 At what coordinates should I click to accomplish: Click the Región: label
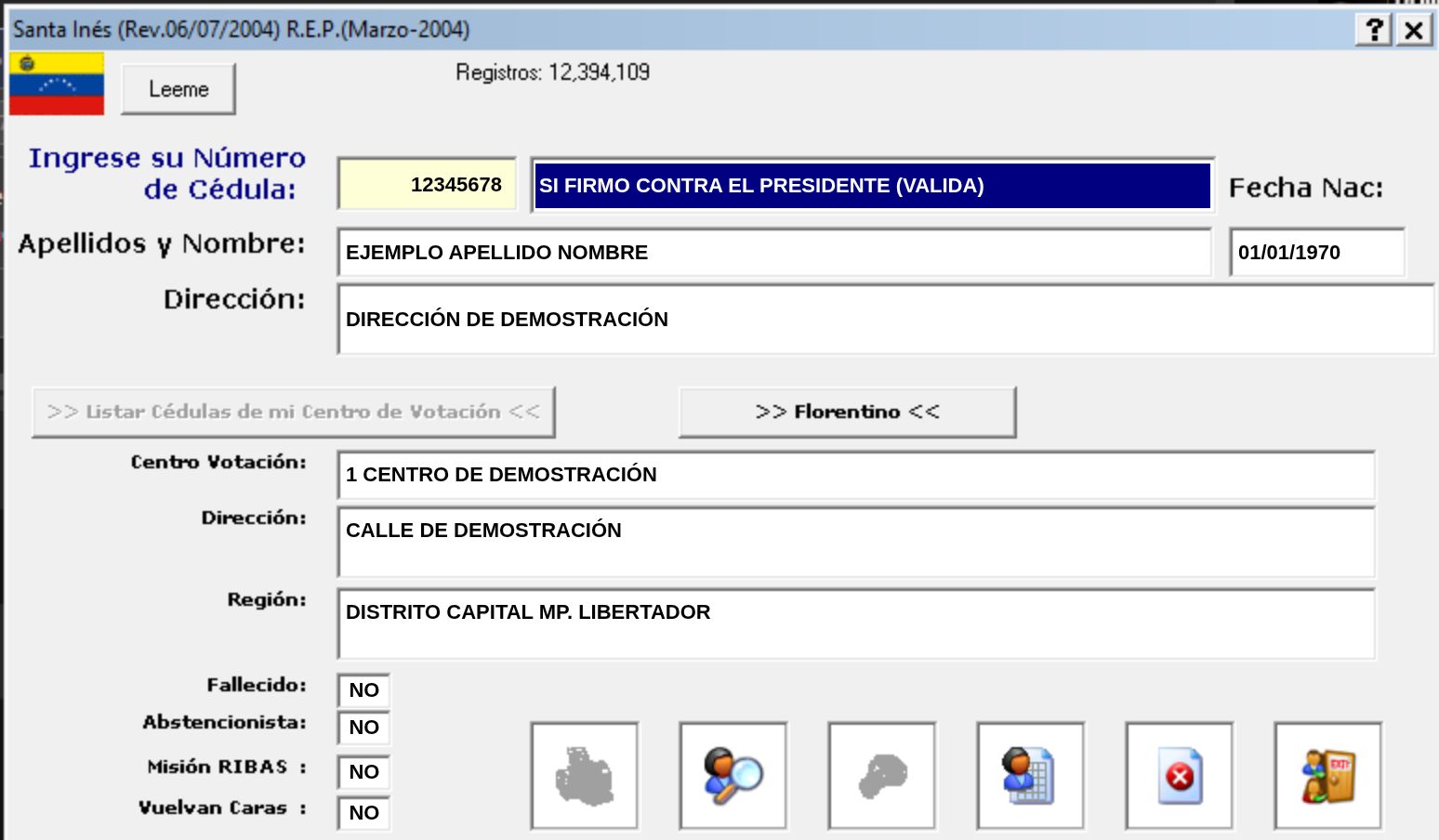click(267, 599)
